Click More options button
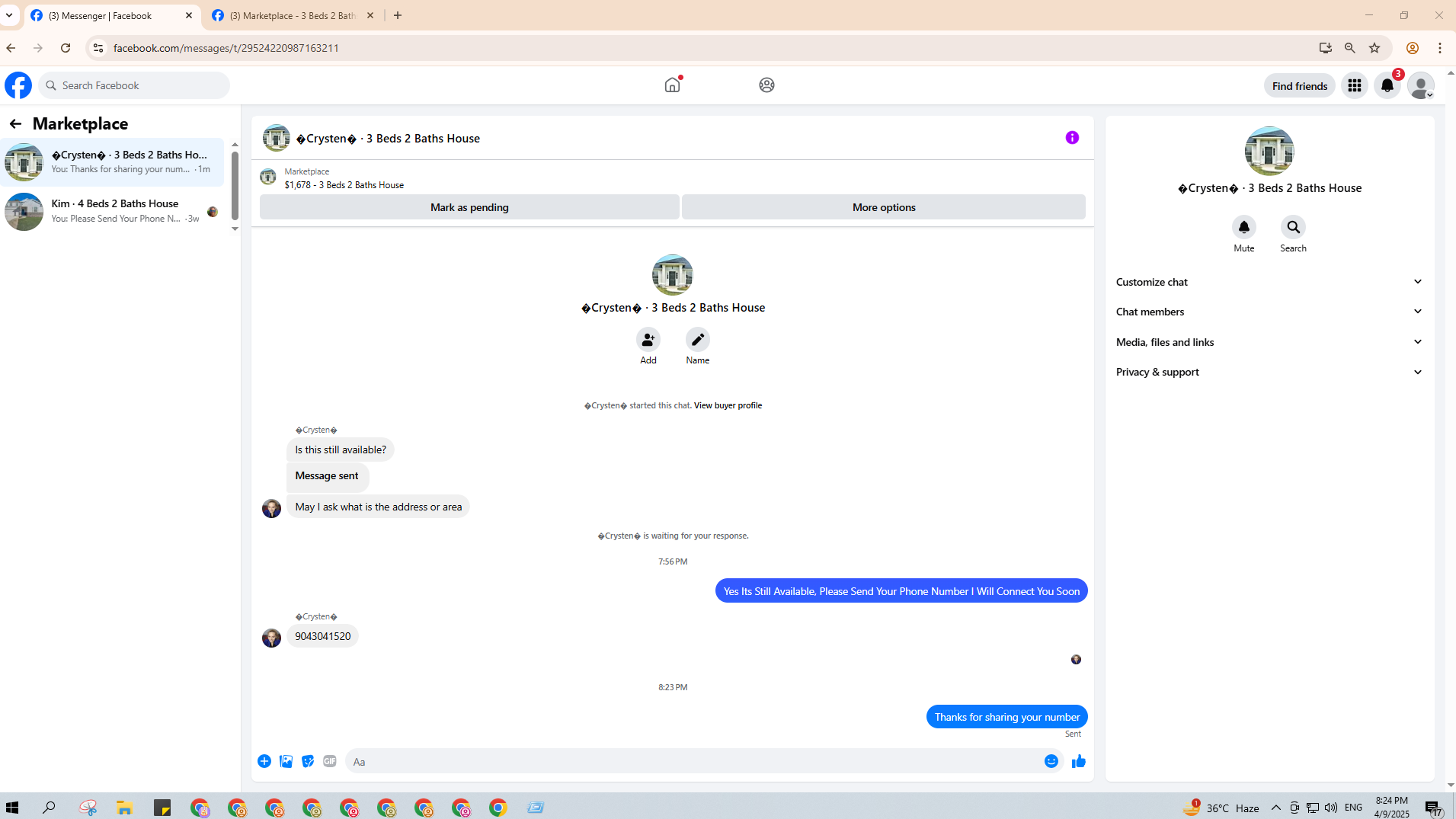 click(884, 207)
